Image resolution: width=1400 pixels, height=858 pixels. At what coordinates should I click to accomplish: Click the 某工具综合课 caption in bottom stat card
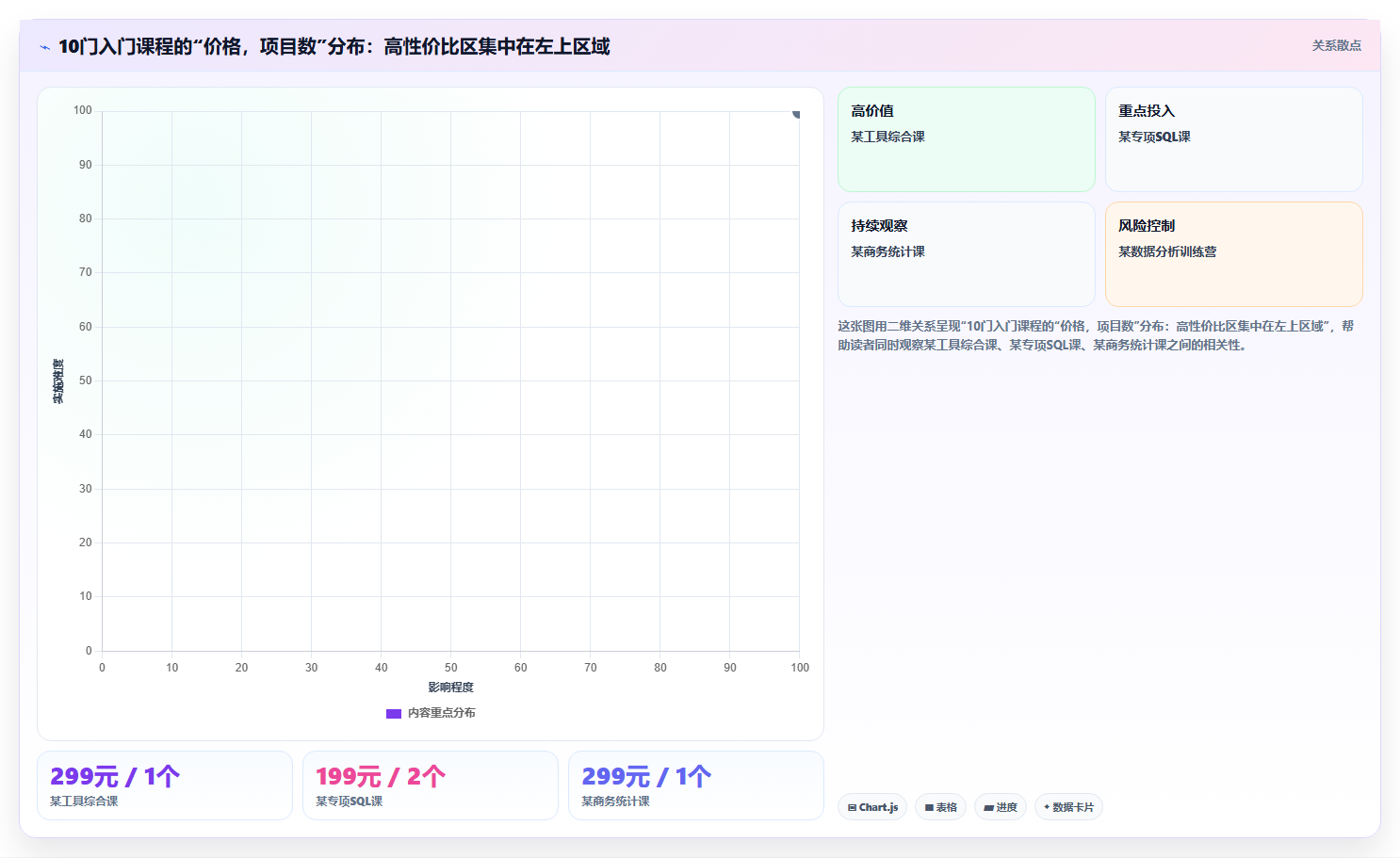tap(84, 801)
